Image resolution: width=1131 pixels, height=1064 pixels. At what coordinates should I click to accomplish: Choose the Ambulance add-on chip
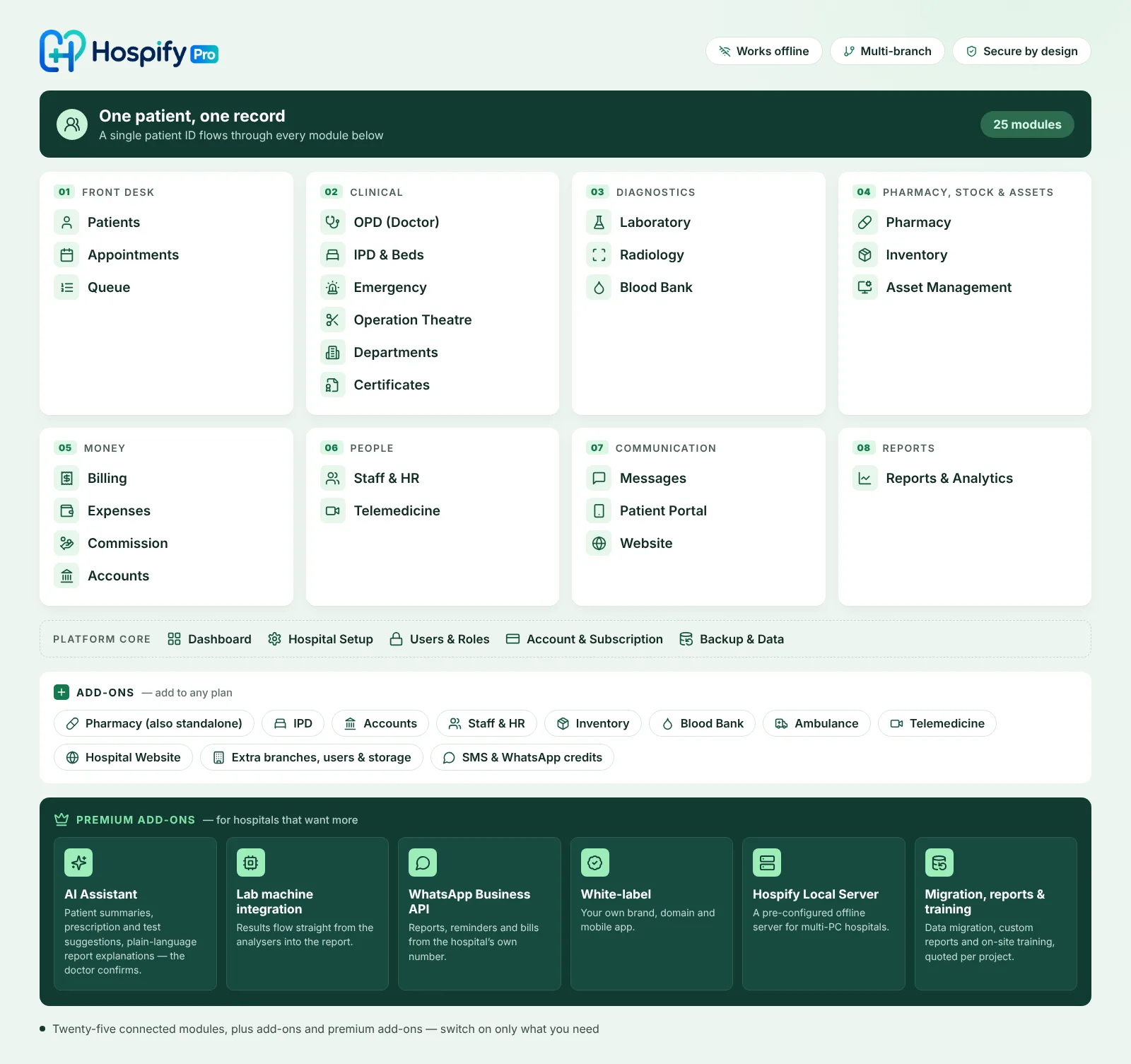click(816, 723)
